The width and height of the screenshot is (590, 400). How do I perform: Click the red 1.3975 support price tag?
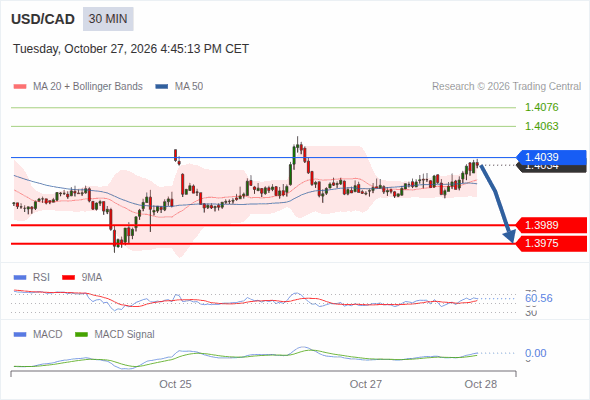551,243
